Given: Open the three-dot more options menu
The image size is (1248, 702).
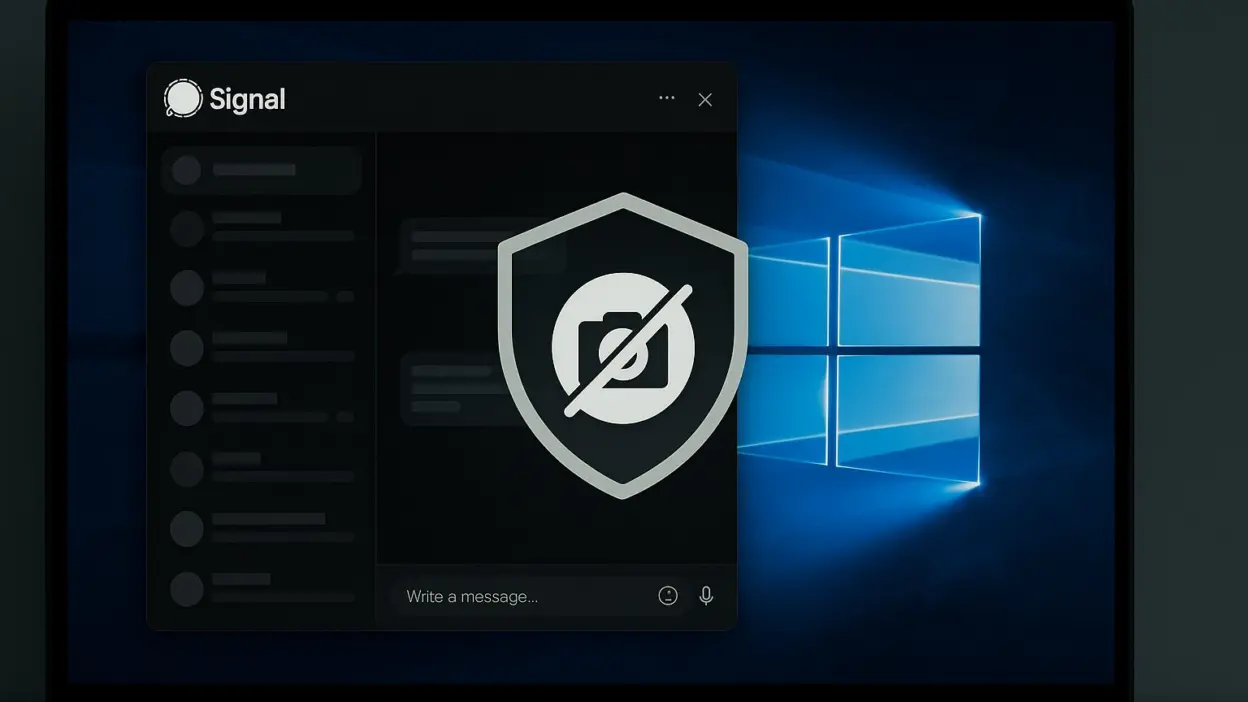Looking at the screenshot, I should click(x=667, y=98).
